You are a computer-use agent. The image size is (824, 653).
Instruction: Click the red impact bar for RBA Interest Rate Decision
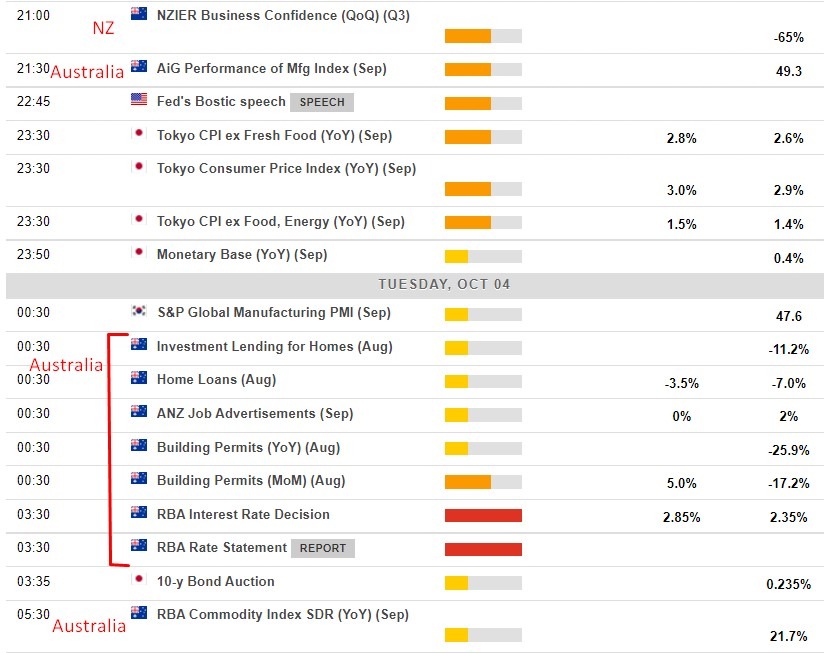(x=483, y=514)
